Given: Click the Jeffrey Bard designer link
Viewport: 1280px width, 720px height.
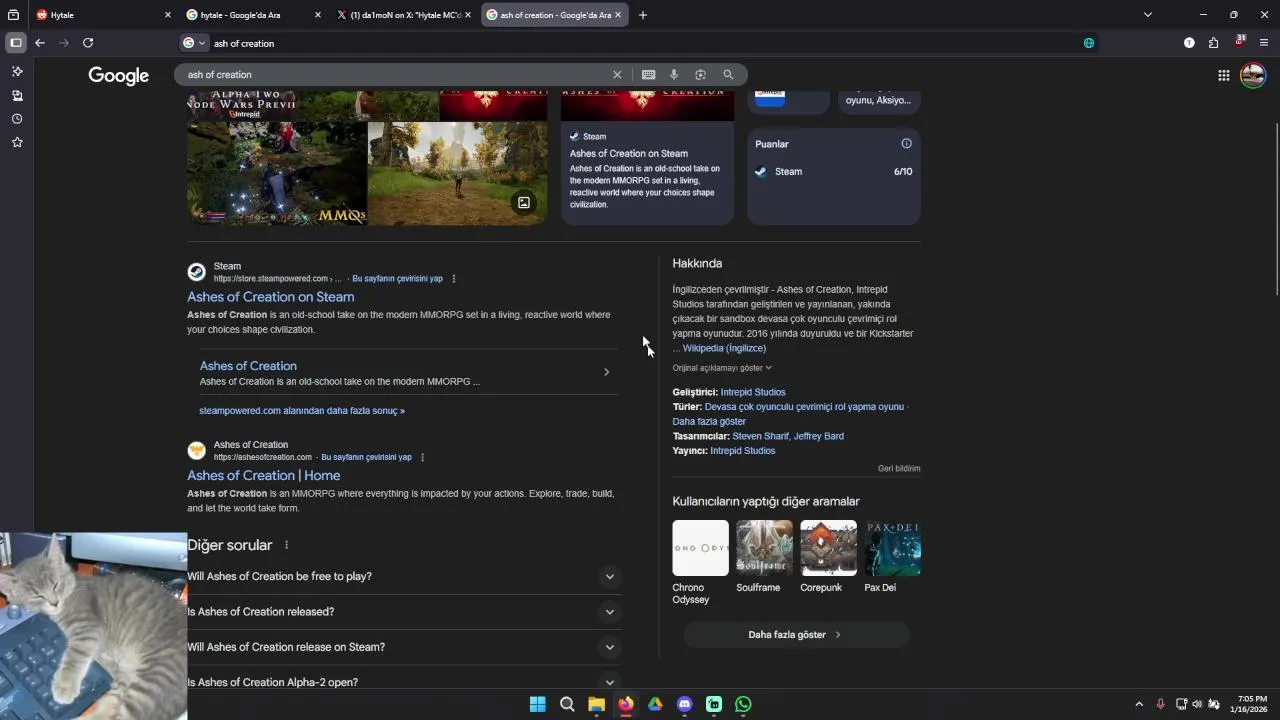Looking at the screenshot, I should click(x=818, y=436).
